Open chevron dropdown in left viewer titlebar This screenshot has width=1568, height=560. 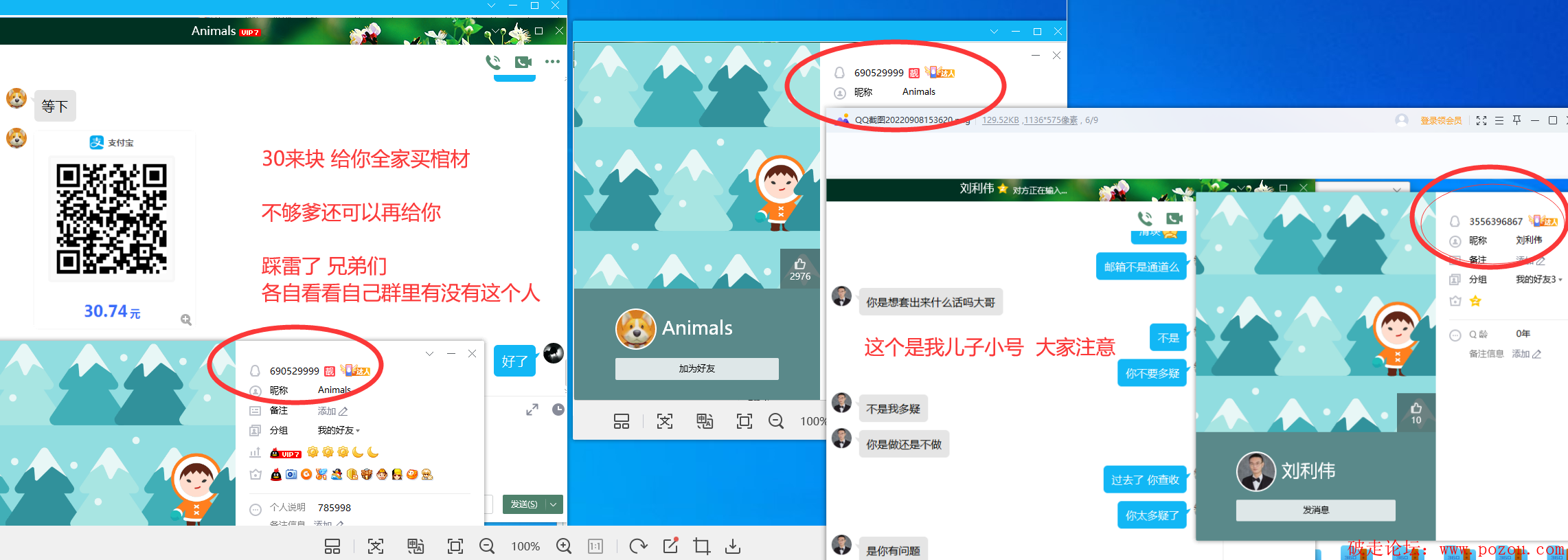(491, 5)
